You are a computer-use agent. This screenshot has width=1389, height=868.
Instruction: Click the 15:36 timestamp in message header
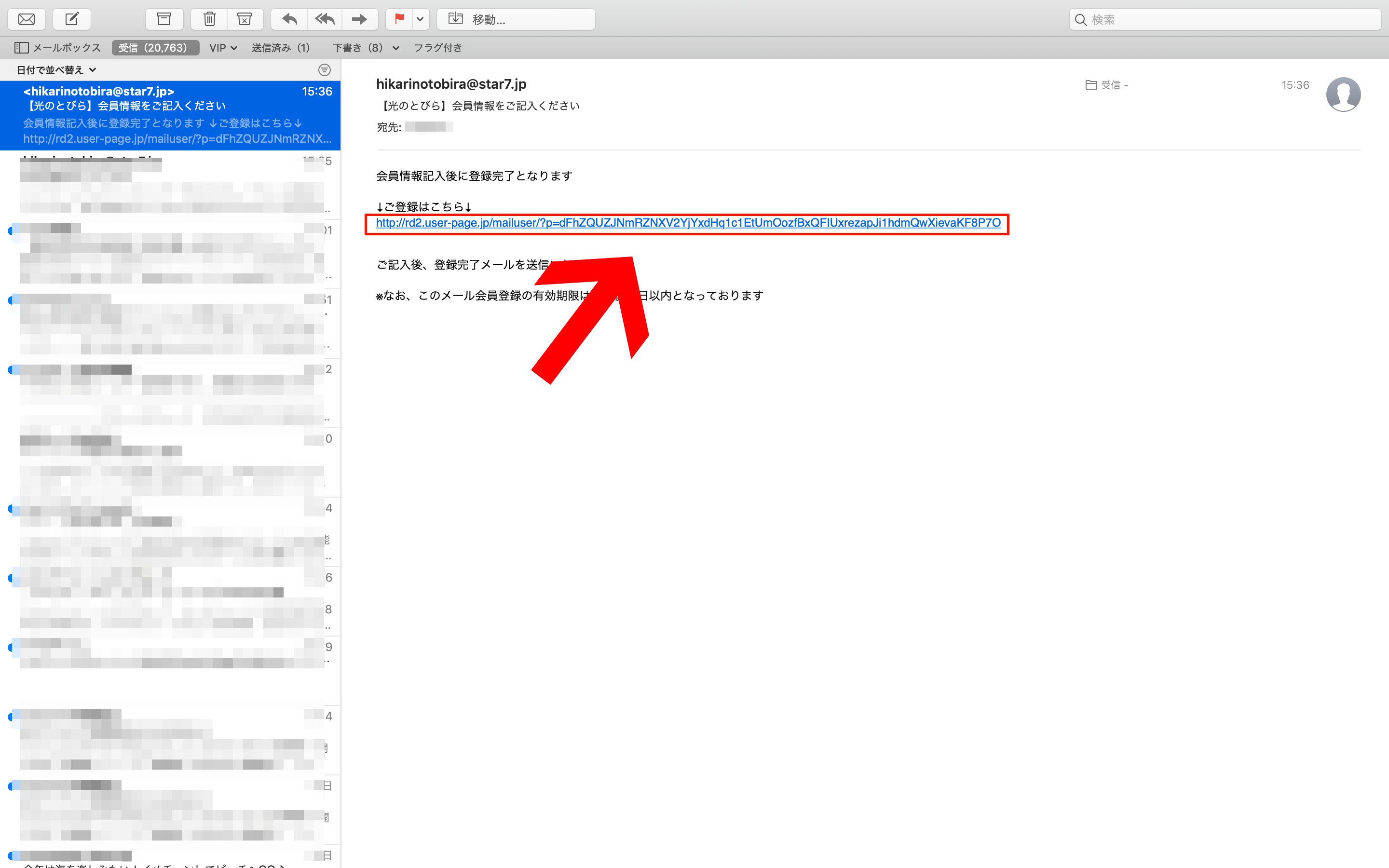1295,85
